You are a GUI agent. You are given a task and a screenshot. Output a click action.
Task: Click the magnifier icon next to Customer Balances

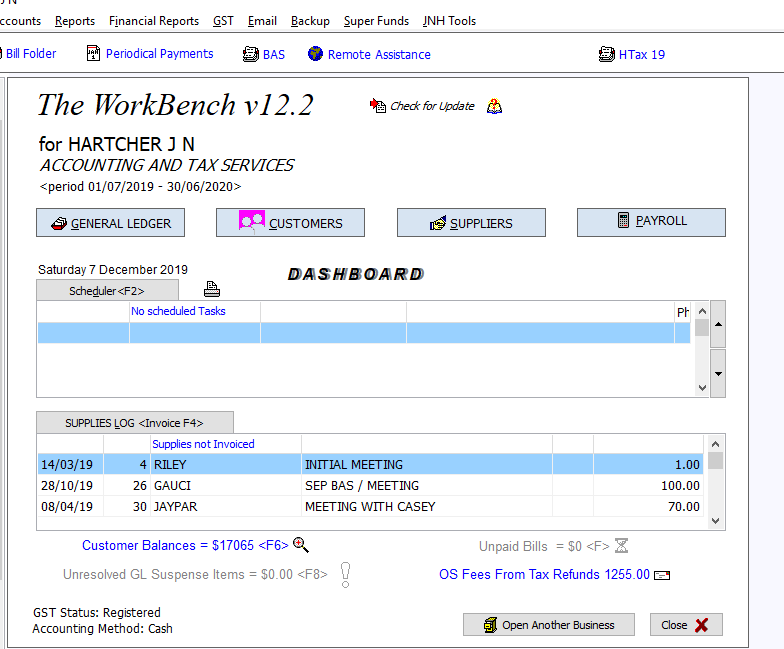pos(301,545)
